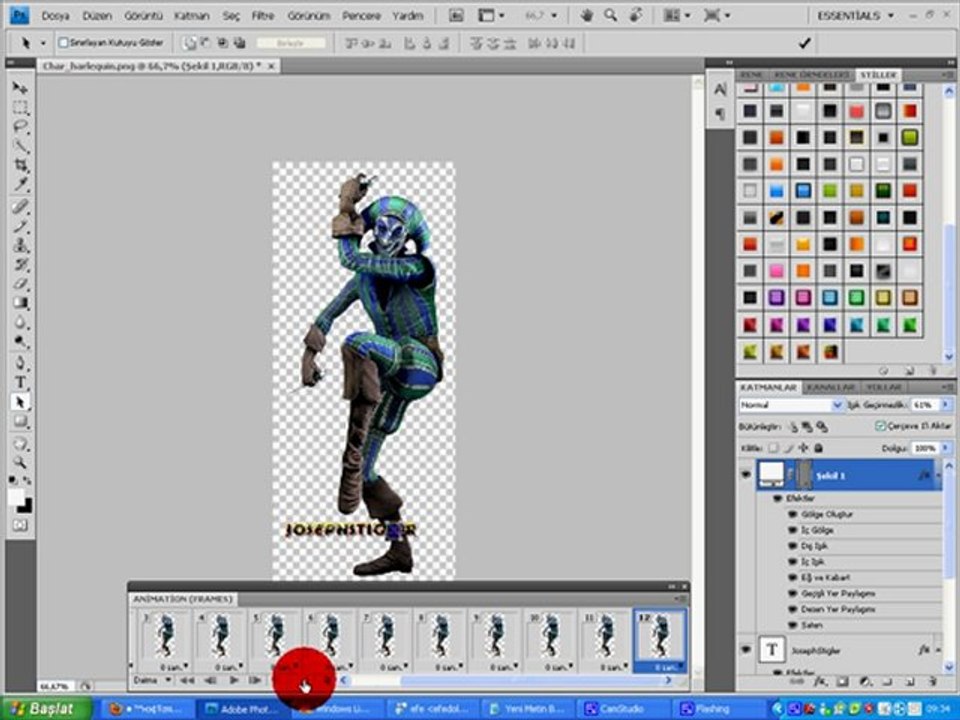Select the Gradient tool
Viewport: 960px width, 720px height.
[x=20, y=303]
